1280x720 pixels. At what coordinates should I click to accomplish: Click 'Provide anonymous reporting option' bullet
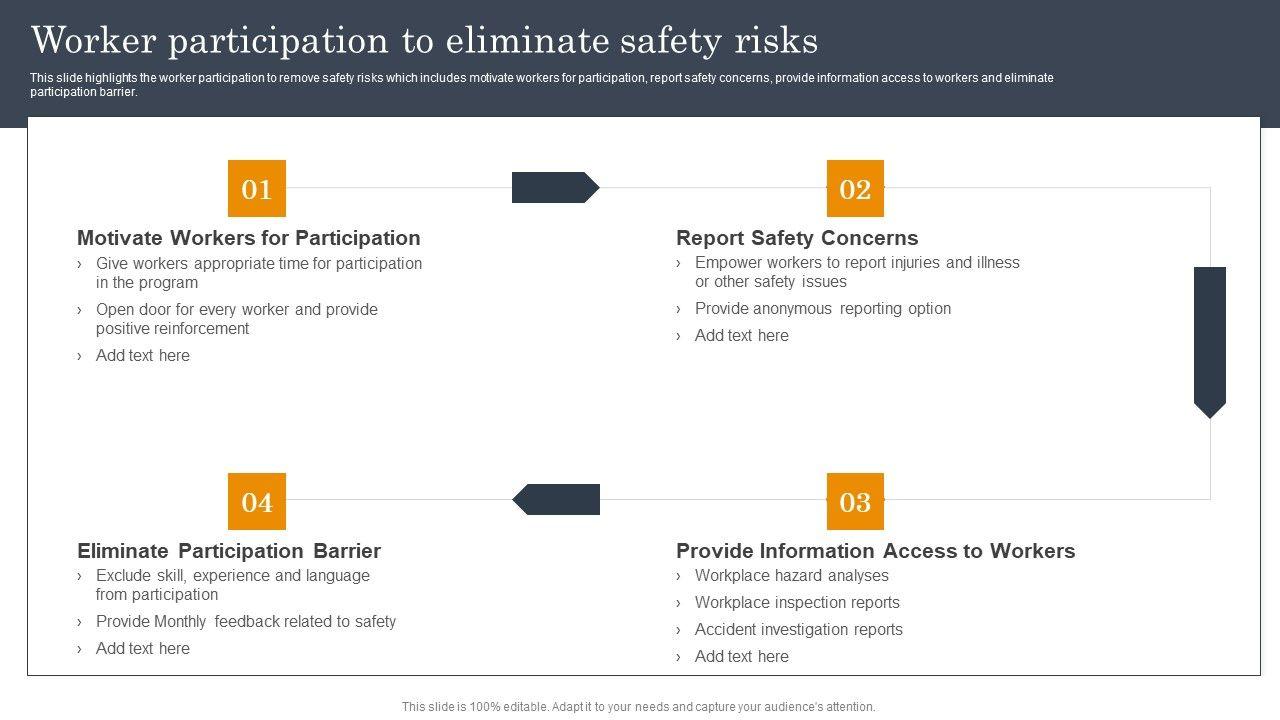[x=822, y=309]
